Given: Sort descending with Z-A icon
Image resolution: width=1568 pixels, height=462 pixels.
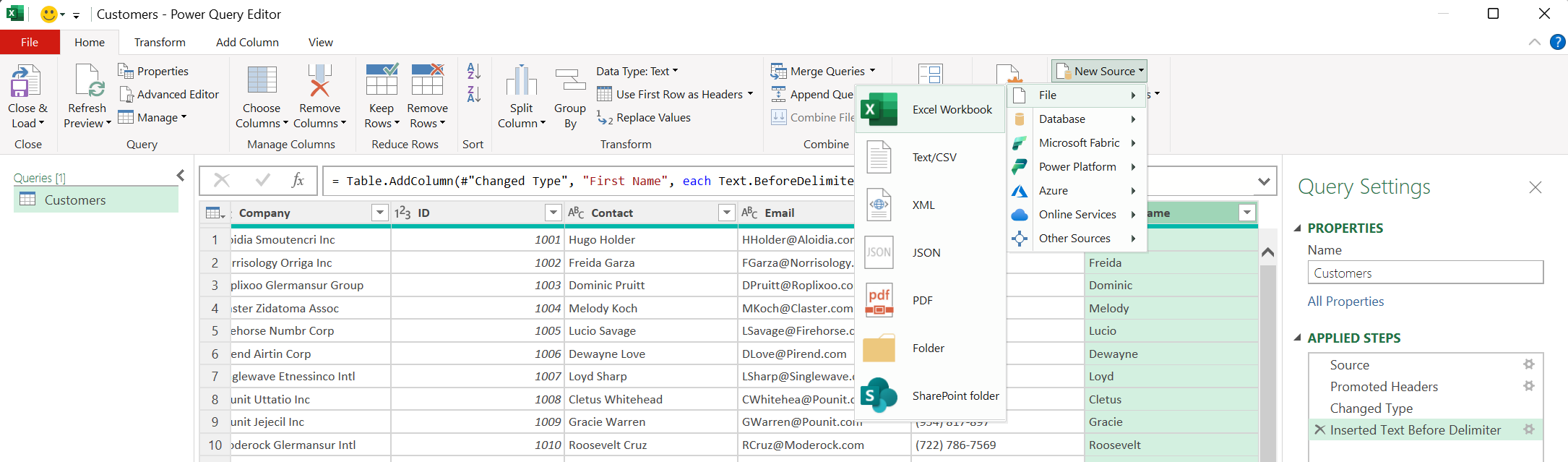Looking at the screenshot, I should 474,93.
